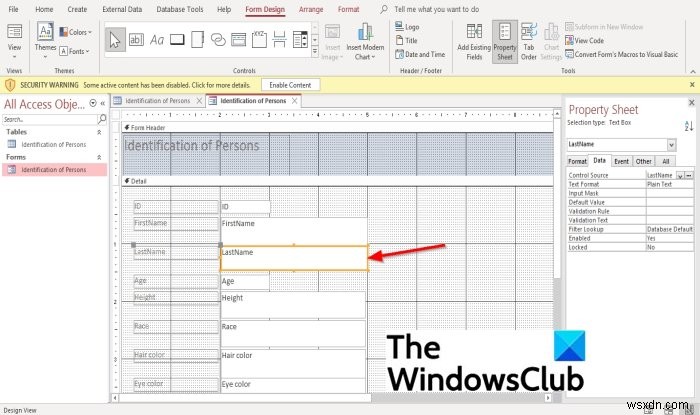The height and width of the screenshot is (415, 700).
Task: Click the Enable Content button
Action: pos(290,85)
